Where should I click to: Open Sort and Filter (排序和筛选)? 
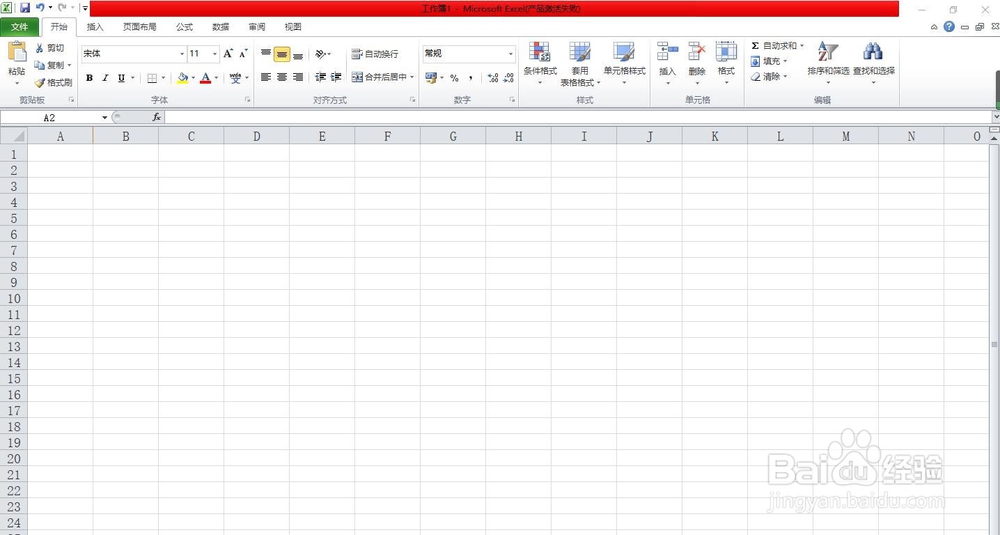click(x=828, y=62)
